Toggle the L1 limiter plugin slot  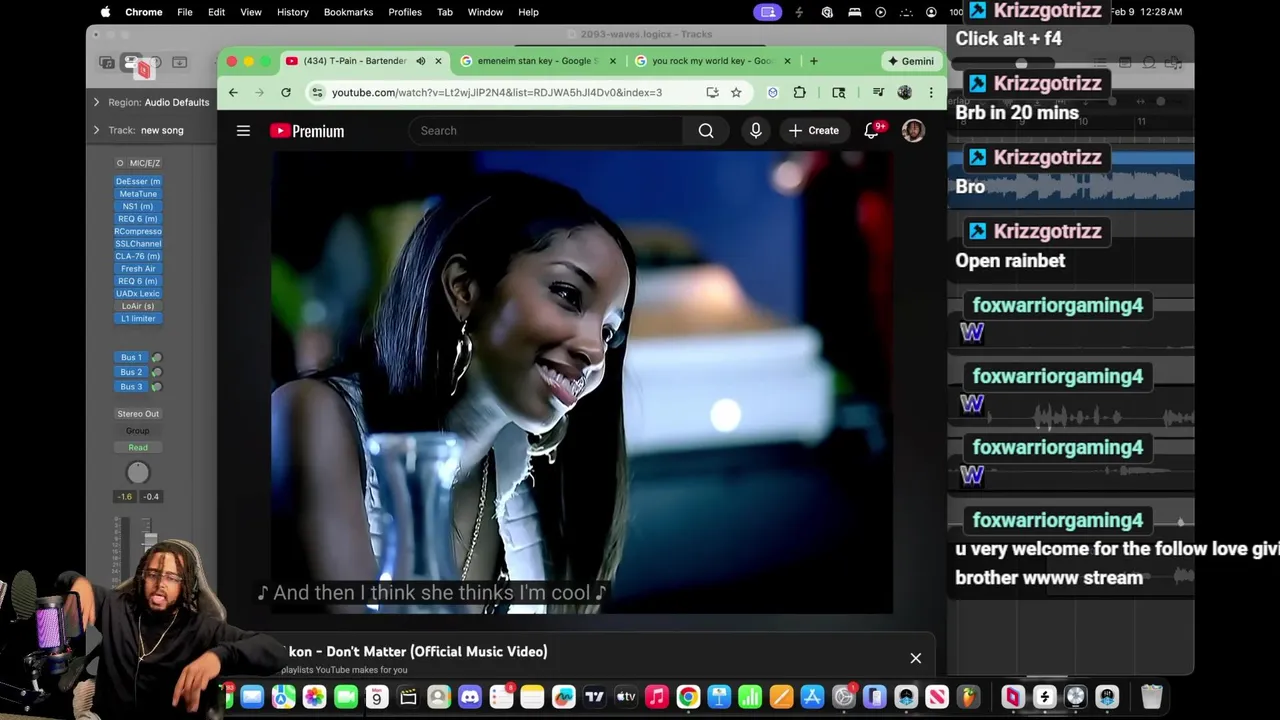pos(138,318)
